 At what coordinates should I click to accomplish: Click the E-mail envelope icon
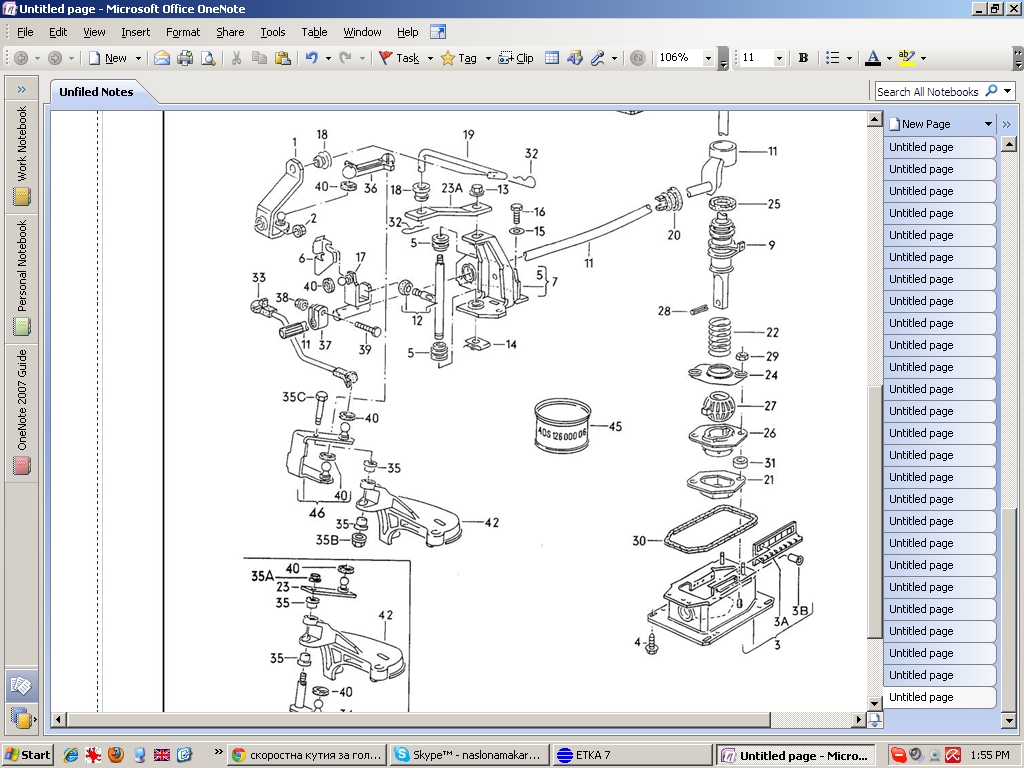click(x=162, y=58)
